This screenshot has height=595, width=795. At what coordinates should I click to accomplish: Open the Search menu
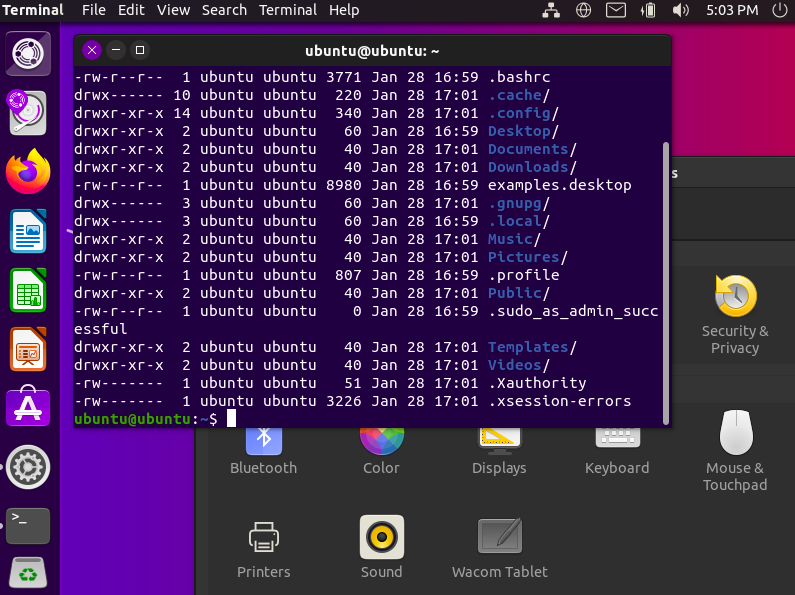tap(224, 10)
